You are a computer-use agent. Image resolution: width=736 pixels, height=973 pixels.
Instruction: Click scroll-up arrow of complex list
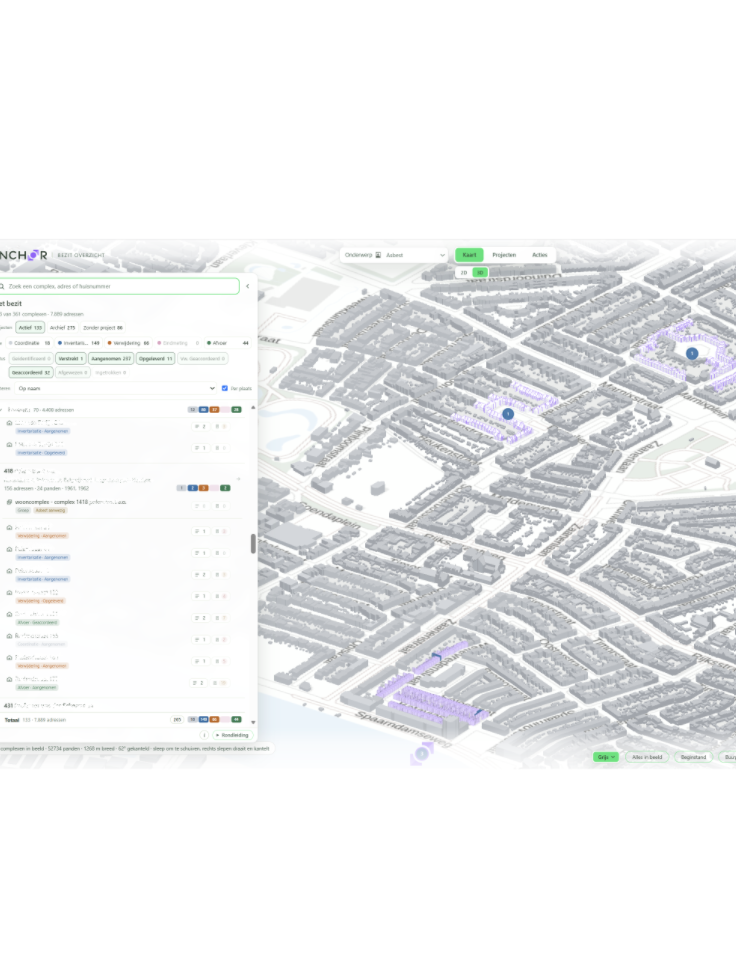point(253,408)
